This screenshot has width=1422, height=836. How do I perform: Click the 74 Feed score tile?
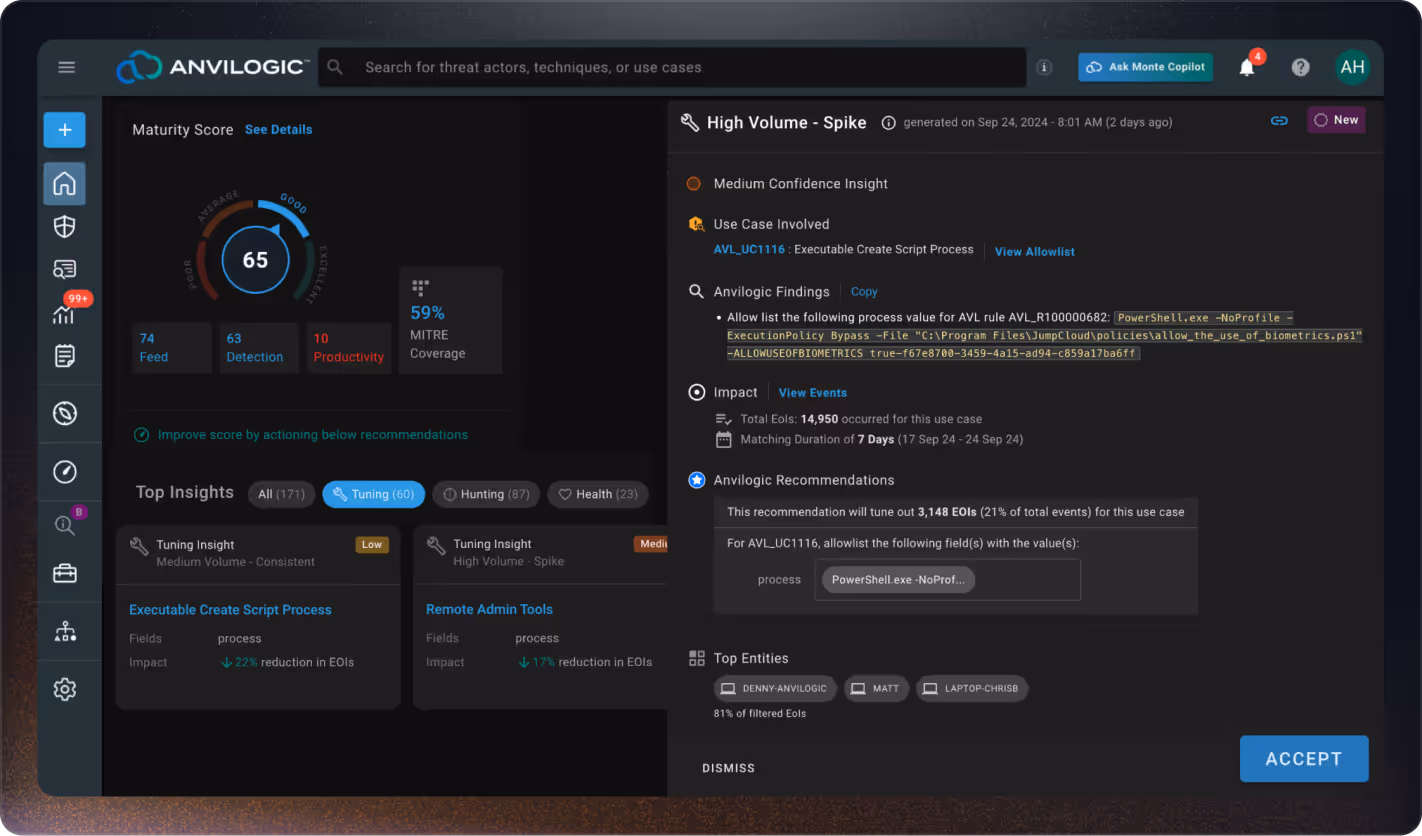pyautogui.click(x=172, y=348)
